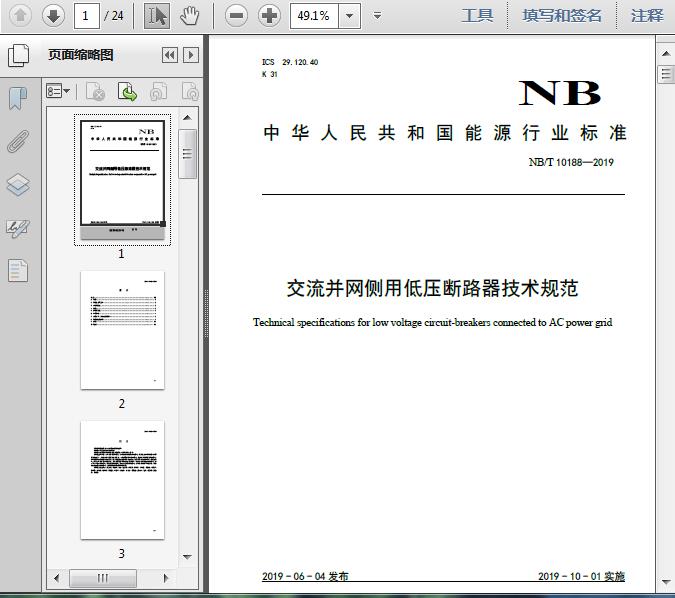This screenshot has width=675, height=598.
Task: Click the English title Technical specifications line
Action: pyautogui.click(x=432, y=322)
